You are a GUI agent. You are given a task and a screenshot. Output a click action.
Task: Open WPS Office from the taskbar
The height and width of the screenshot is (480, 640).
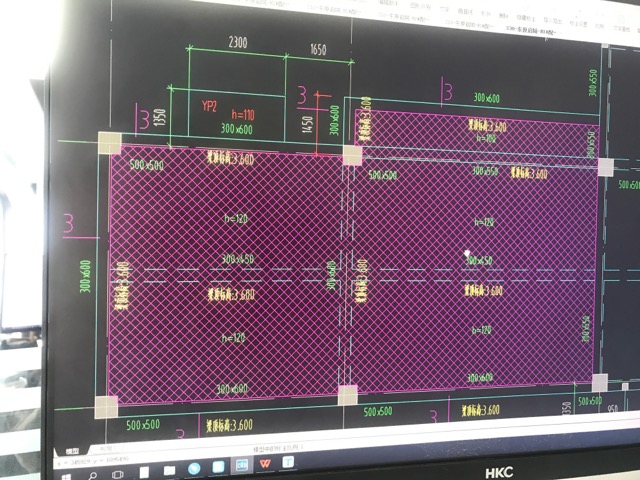click(266, 464)
